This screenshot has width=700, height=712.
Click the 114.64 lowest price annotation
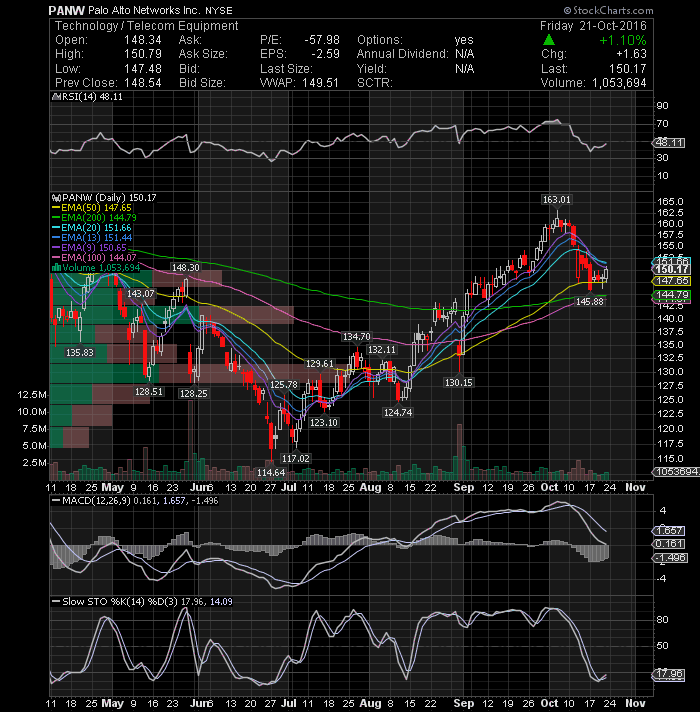pyautogui.click(x=271, y=472)
